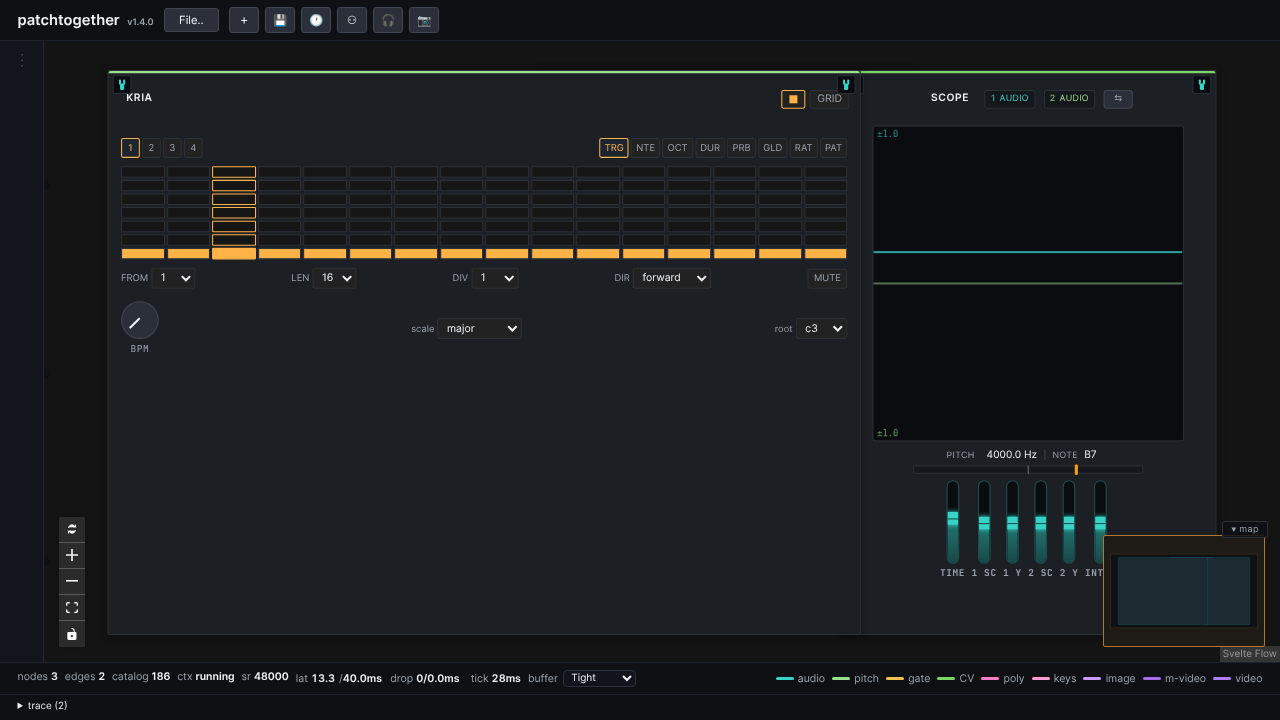This screenshot has width=1280, height=720.
Task: Click the port icon on the SCOPE module
Action: click(x=1202, y=85)
